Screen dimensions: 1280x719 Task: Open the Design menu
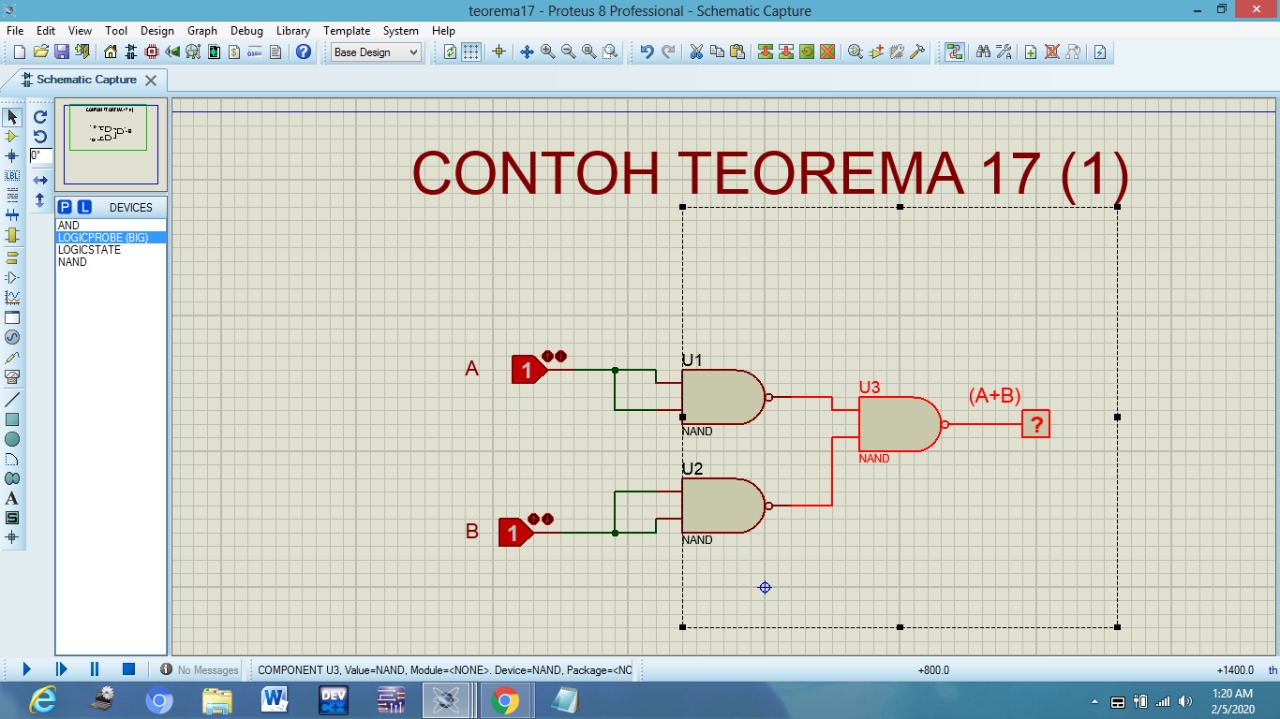pos(157,31)
